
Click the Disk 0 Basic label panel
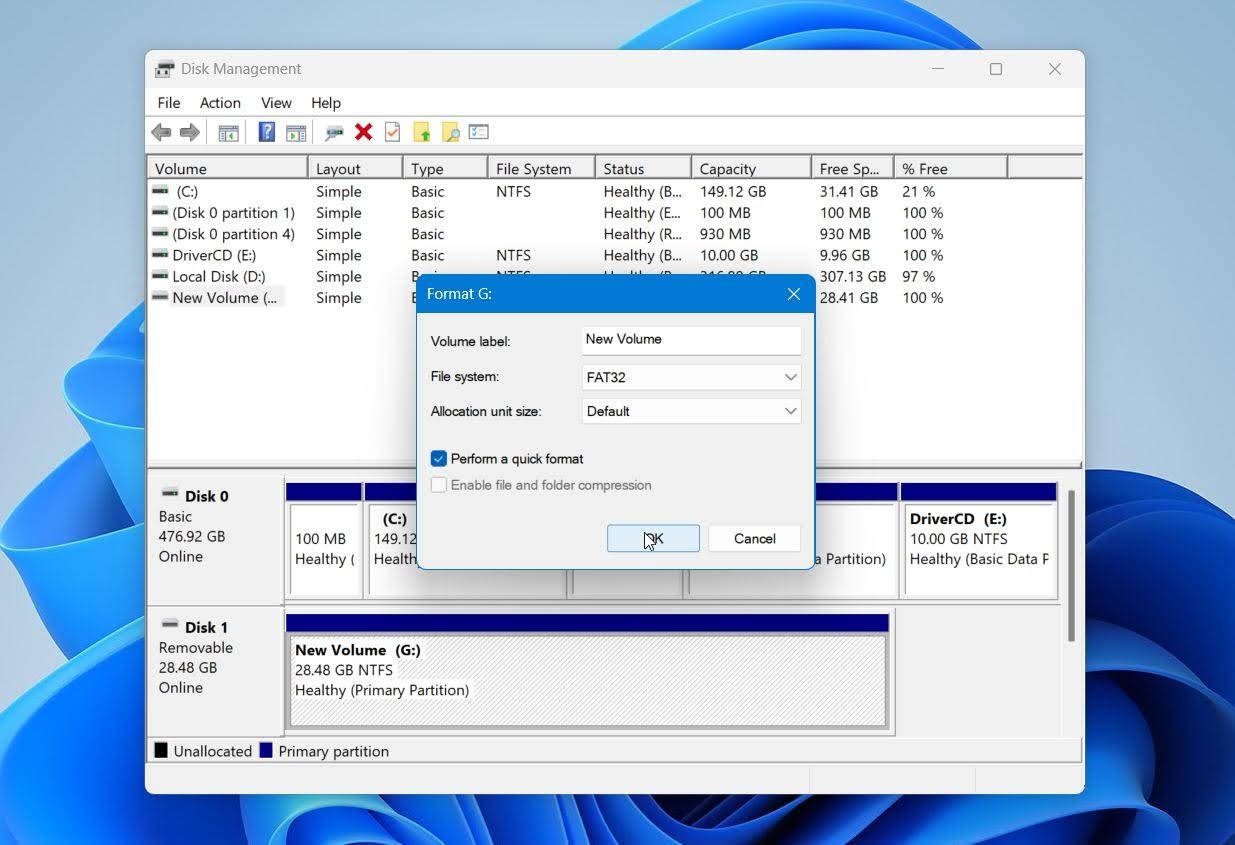(x=215, y=539)
